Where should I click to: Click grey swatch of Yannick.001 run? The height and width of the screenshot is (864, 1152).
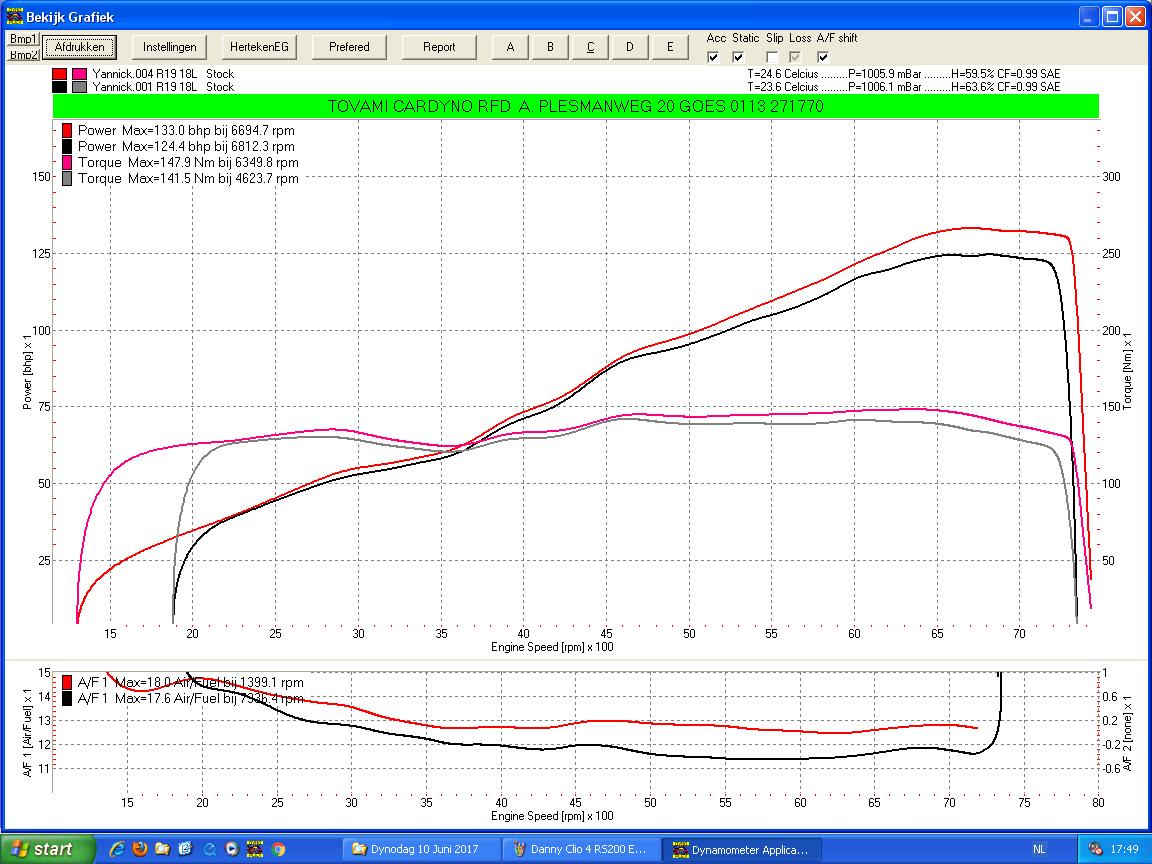pos(79,87)
